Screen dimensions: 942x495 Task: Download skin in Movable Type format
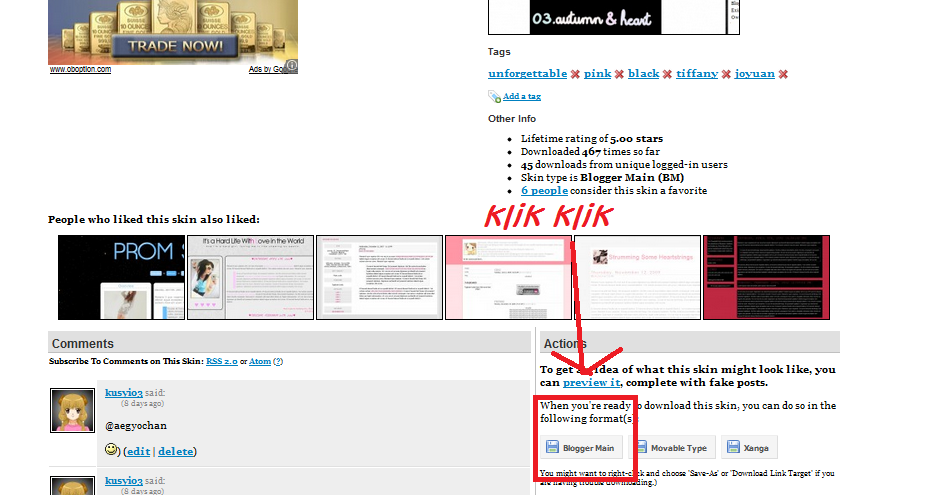point(672,448)
